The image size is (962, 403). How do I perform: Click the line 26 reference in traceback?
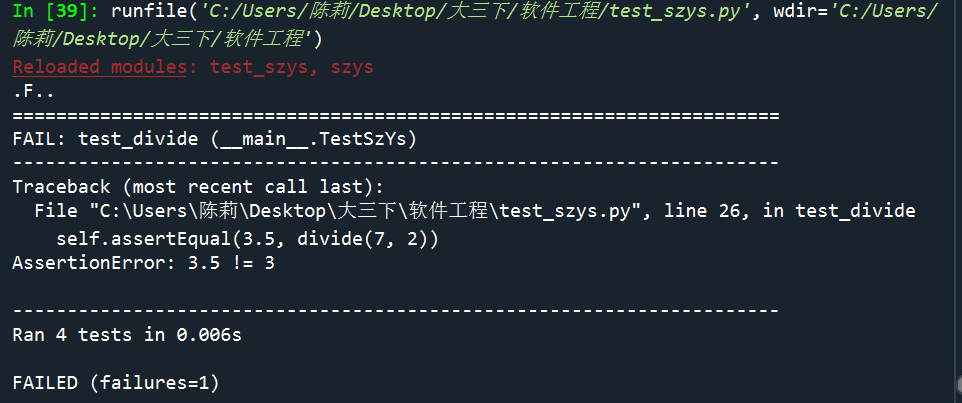(702, 211)
